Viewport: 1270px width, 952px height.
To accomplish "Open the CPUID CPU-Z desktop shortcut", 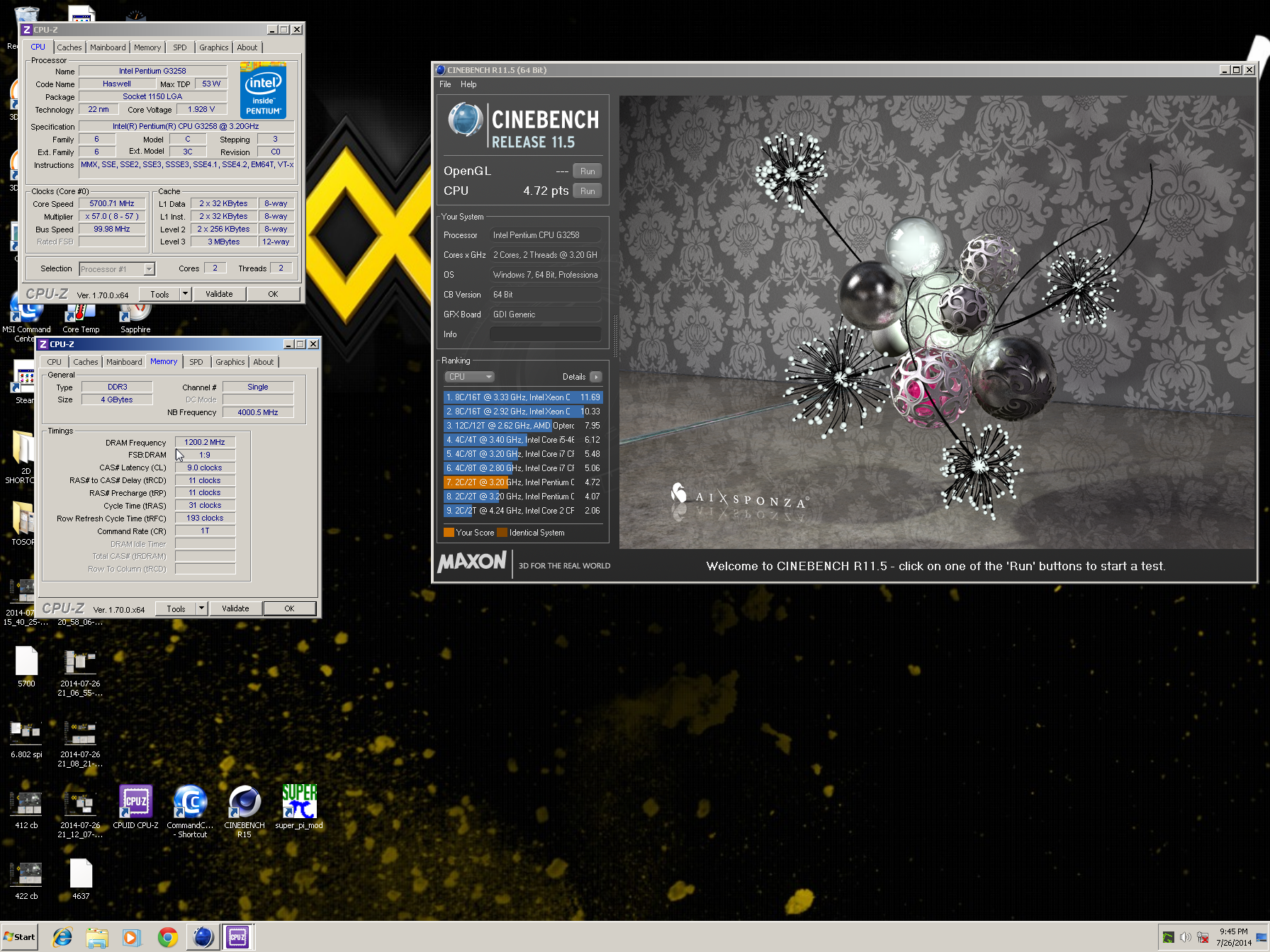I will (135, 806).
